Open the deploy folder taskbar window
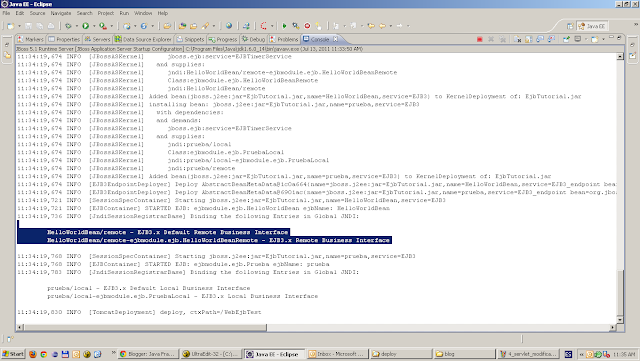The height and width of the screenshot is (361, 640). coord(401,354)
